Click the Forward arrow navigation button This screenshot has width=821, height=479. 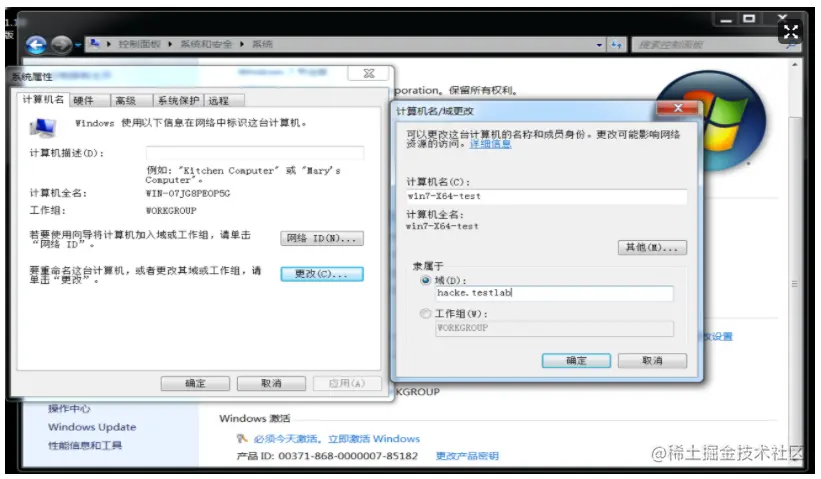coord(61,45)
